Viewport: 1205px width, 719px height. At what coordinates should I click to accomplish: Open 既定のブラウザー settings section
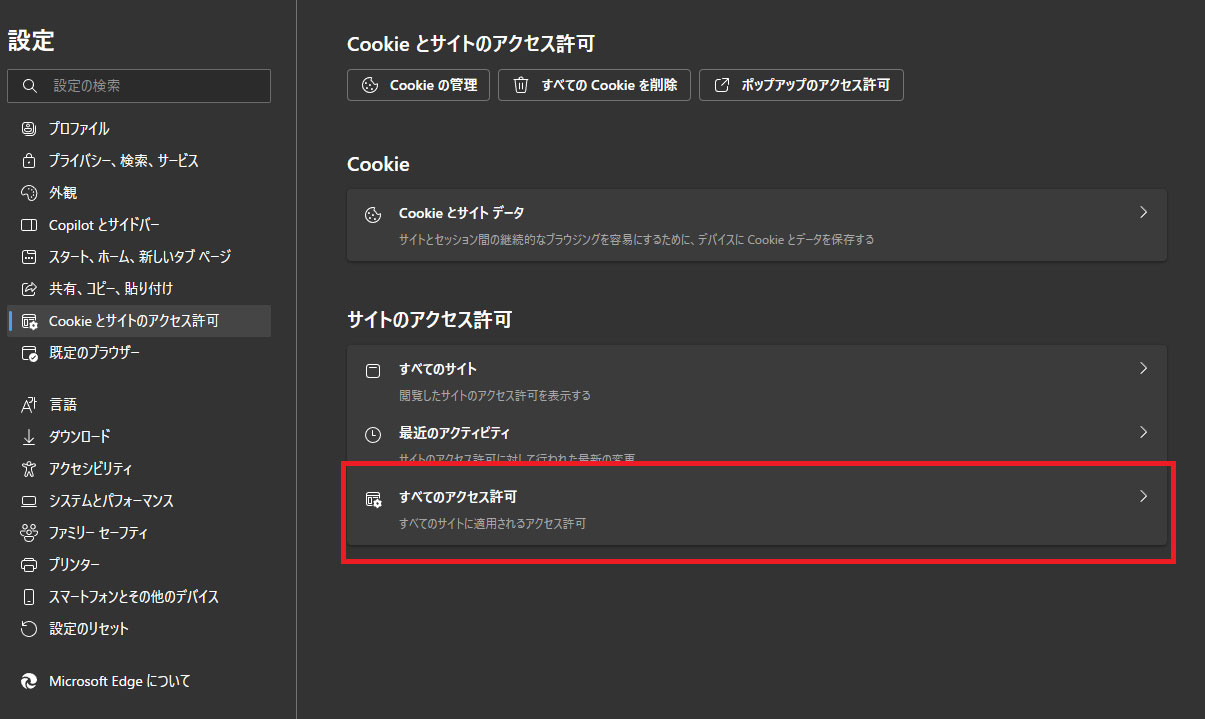coord(94,353)
